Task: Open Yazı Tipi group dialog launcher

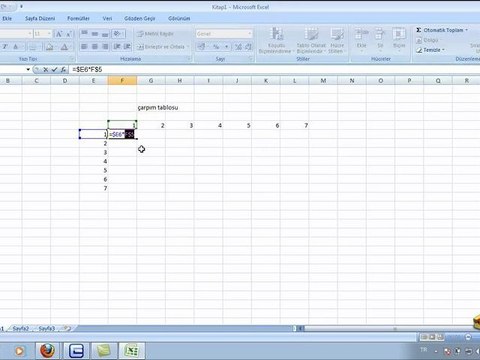Action: click(72, 59)
